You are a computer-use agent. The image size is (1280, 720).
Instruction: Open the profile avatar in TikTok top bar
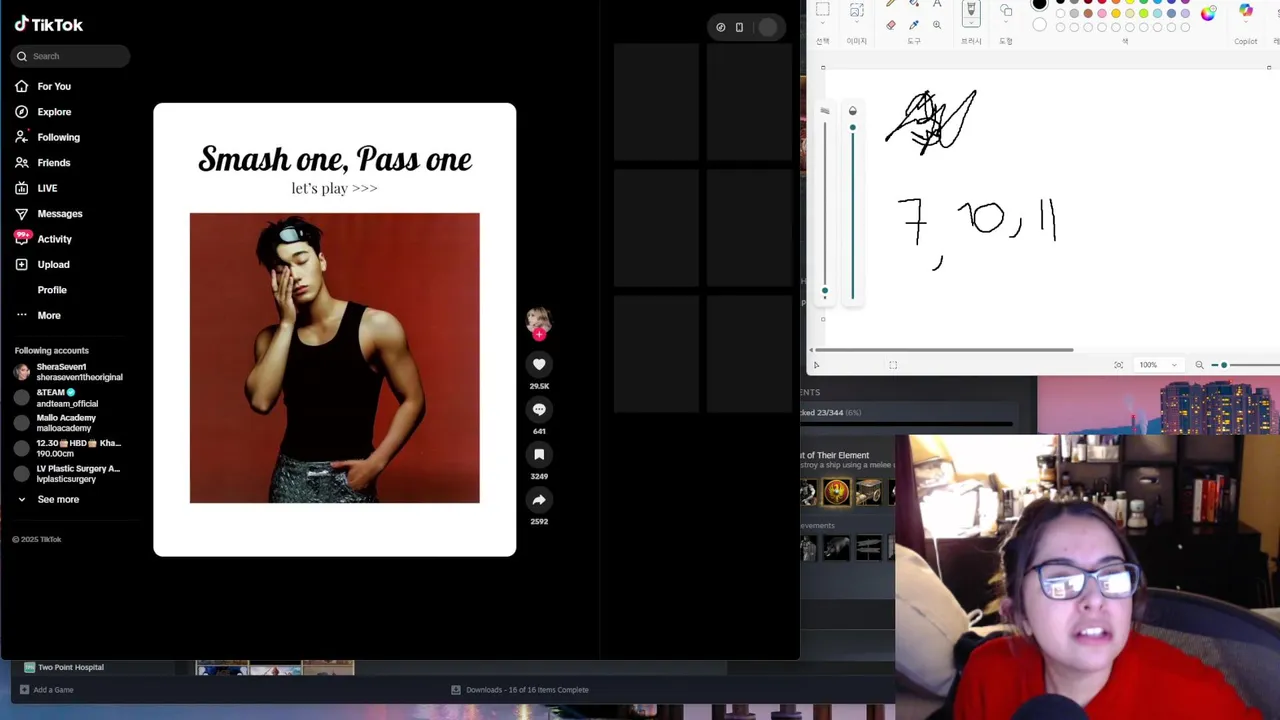[x=767, y=27]
